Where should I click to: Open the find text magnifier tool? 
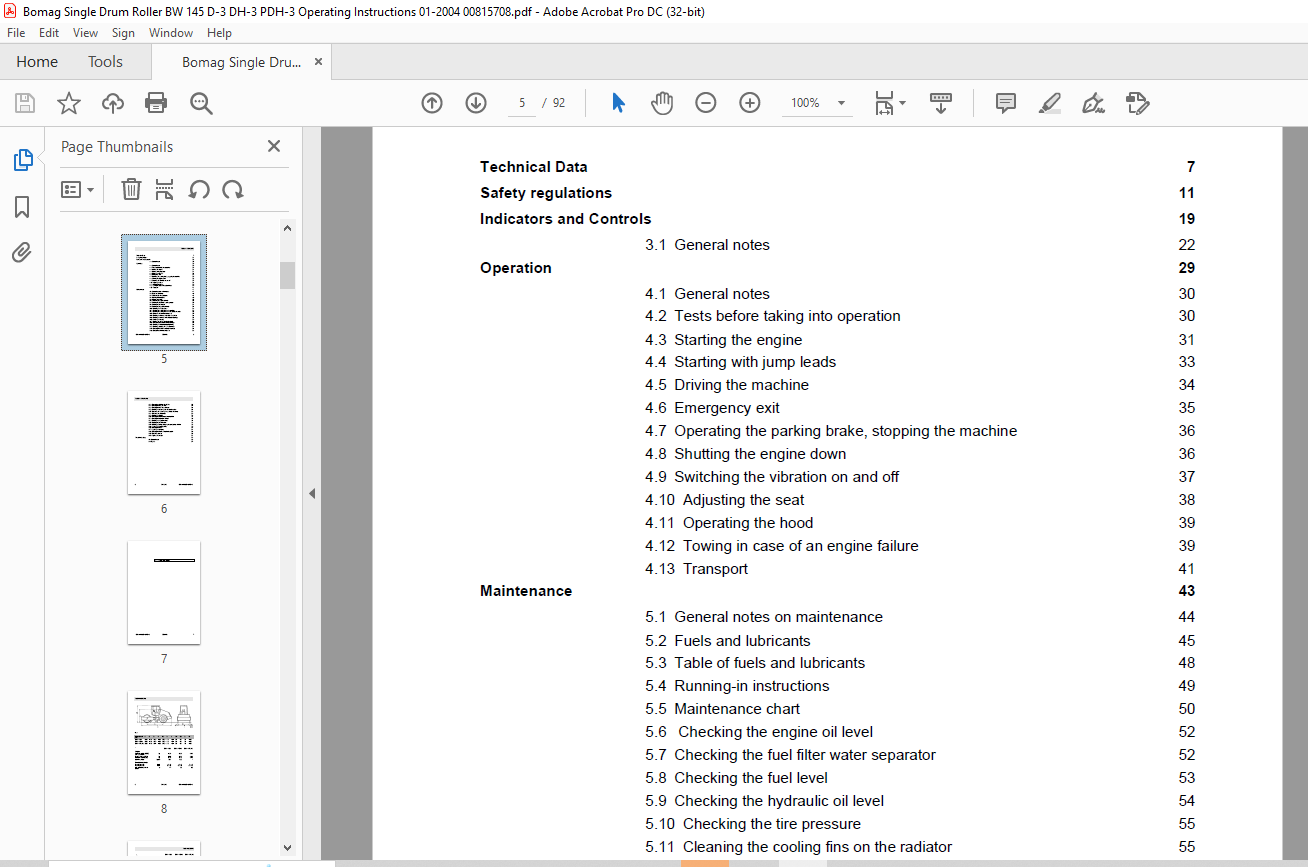[201, 103]
